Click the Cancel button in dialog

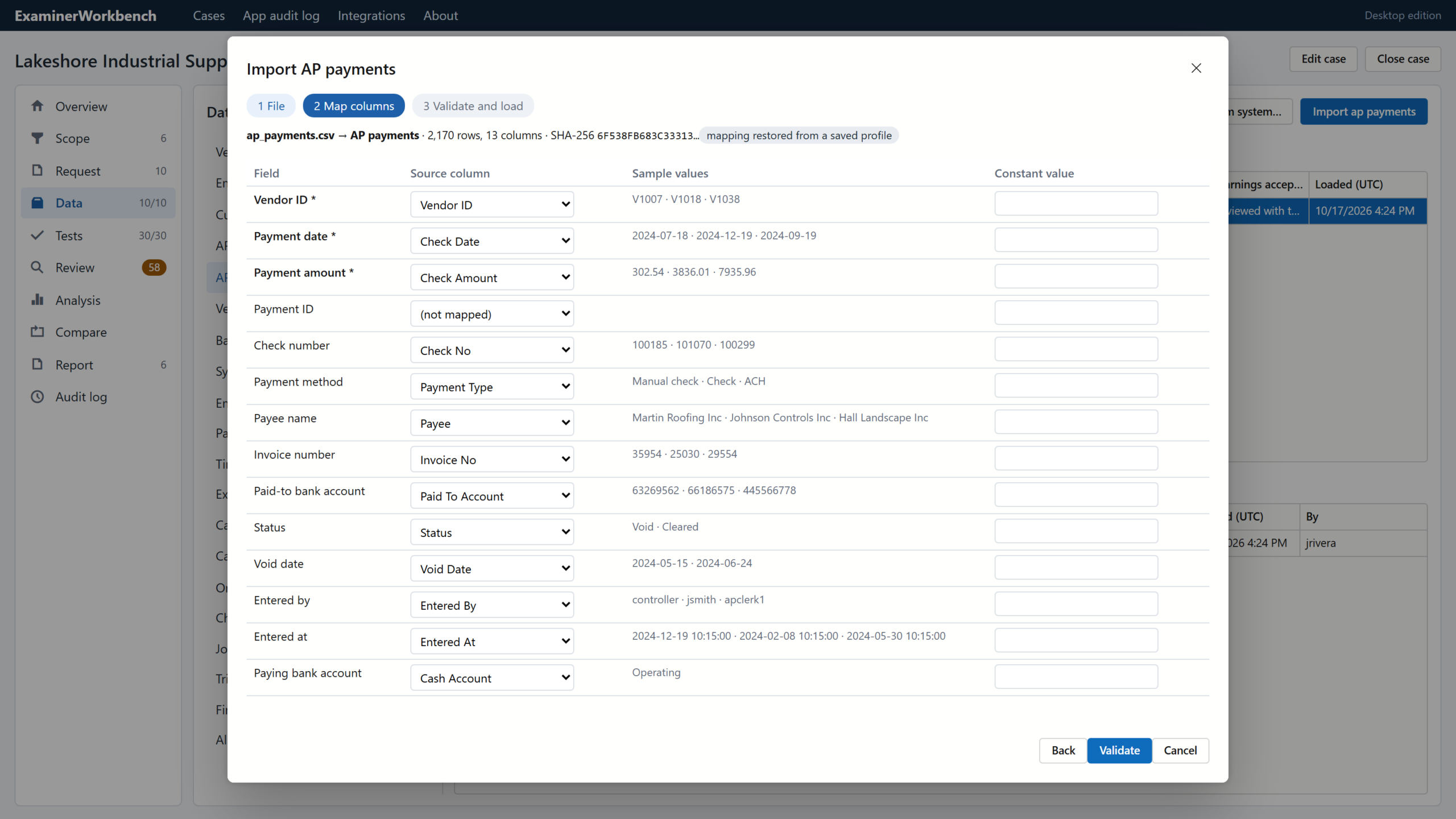coord(1180,750)
